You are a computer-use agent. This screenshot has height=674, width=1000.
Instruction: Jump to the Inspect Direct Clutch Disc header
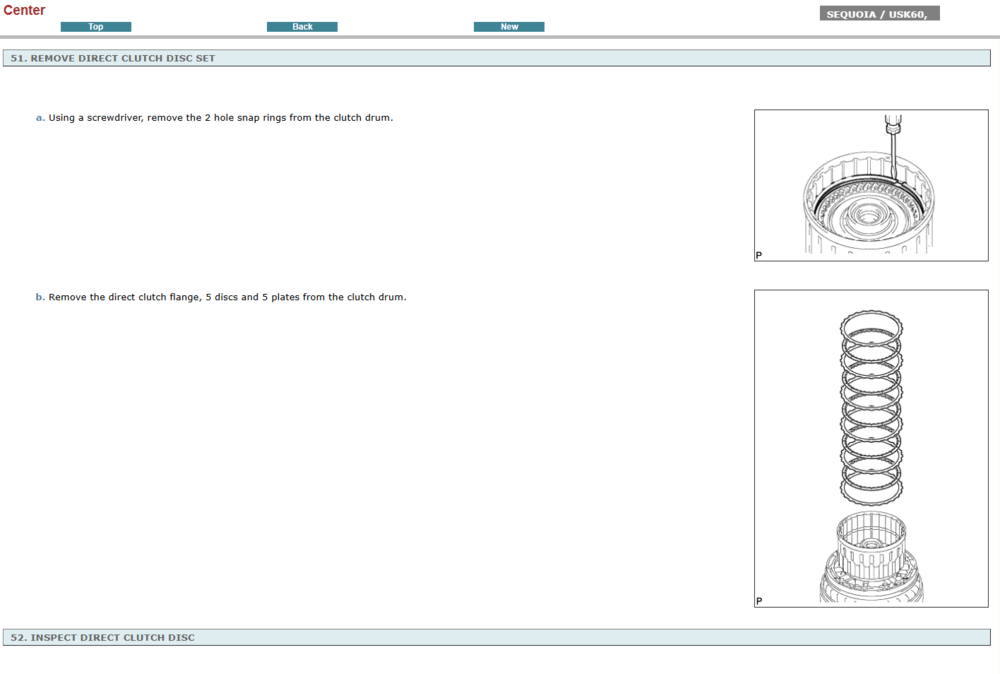pyautogui.click(x=103, y=637)
